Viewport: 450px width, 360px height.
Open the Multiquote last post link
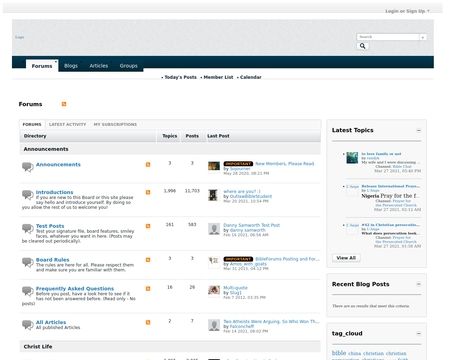tap(235, 288)
